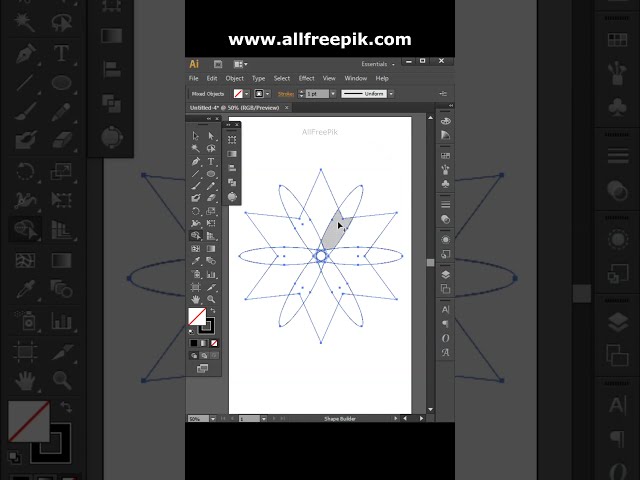Select the Artboard tool
Viewport: 640px width, 480px height.
point(196,287)
